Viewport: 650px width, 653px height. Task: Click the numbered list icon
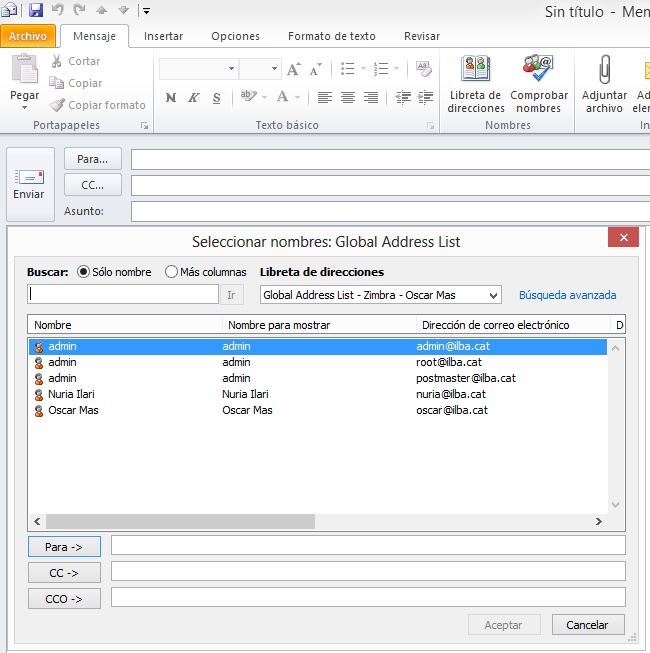pyautogui.click(x=381, y=69)
